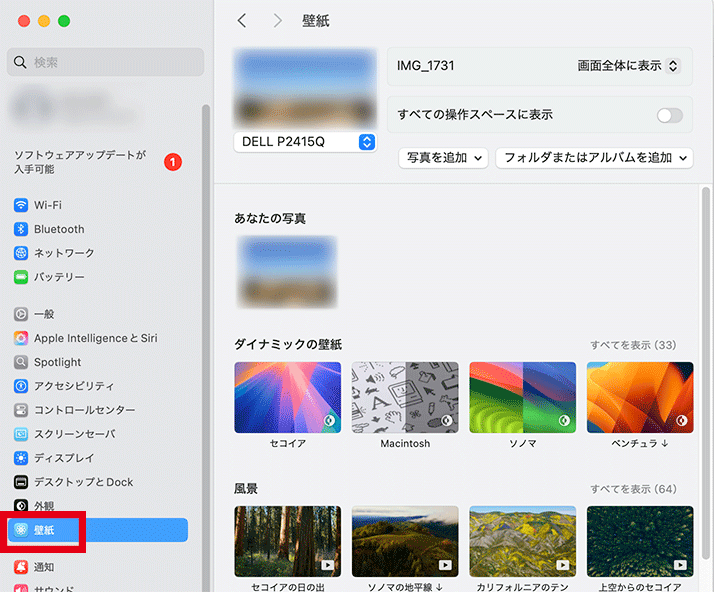The image size is (714, 592).
Task: Open Wi-Fi settings icon
Action: 20,205
